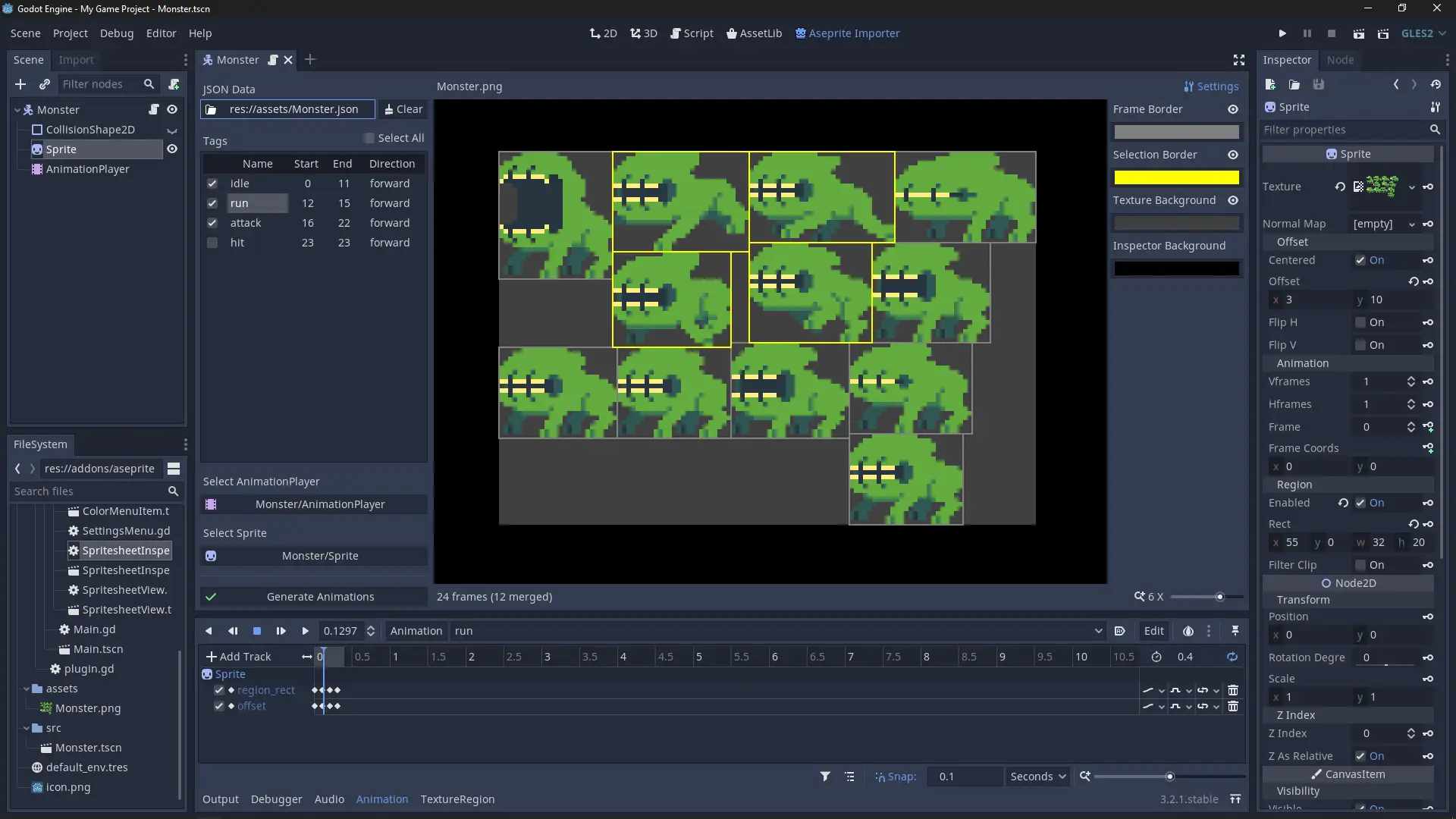Open Aseprite importer Settings
1456x819 pixels.
click(x=1211, y=86)
